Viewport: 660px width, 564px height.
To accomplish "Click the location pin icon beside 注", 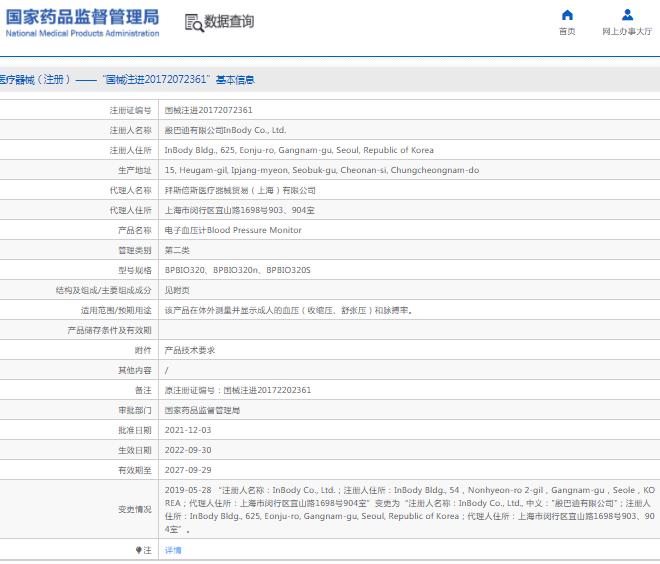I will pyautogui.click(x=138, y=550).
